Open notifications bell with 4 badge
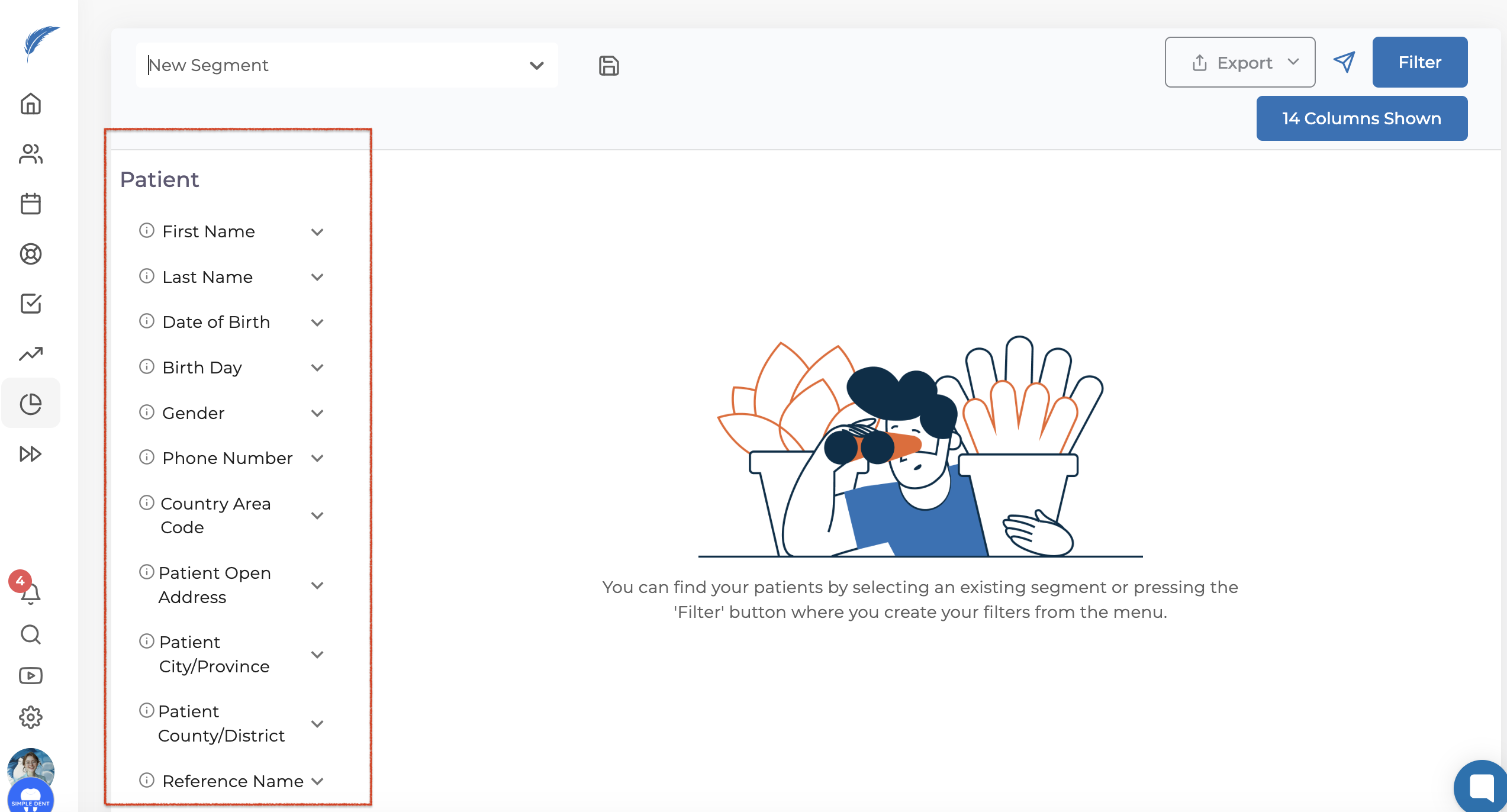This screenshot has height=812, width=1507. pos(30,592)
